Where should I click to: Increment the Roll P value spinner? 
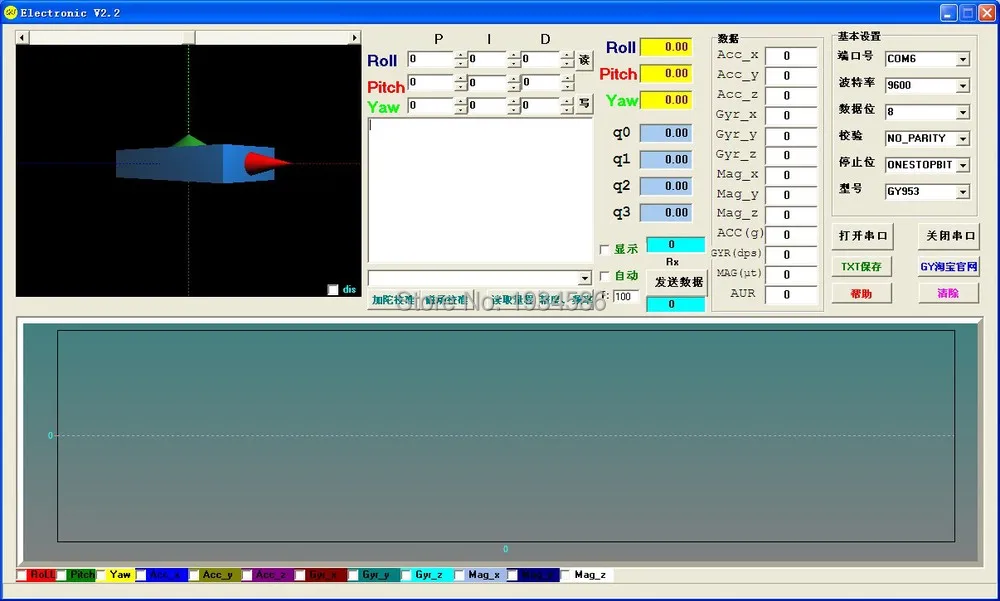point(461,56)
